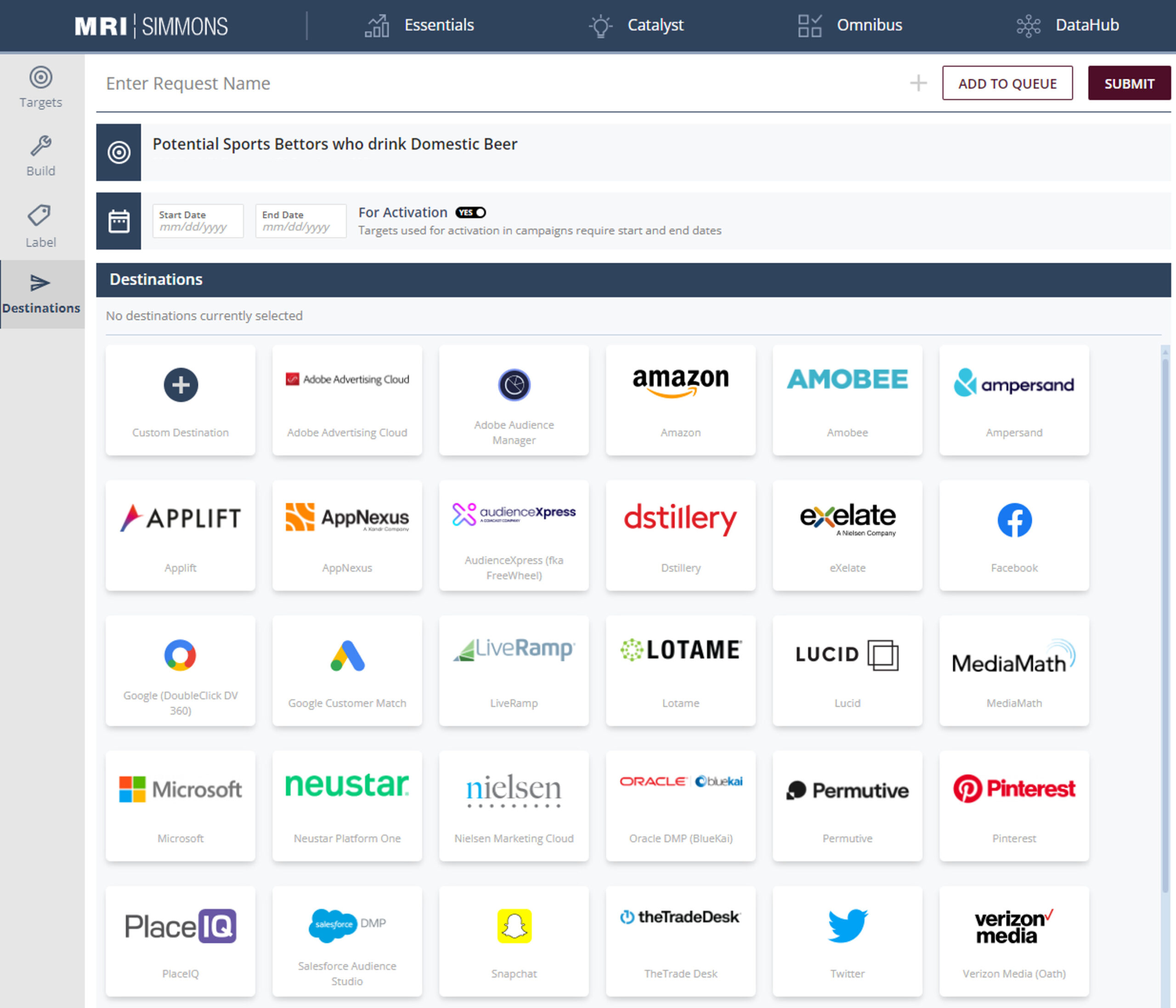Click the Destinations paper plane icon
Image resolution: width=1176 pixels, height=1008 pixels.
40,283
